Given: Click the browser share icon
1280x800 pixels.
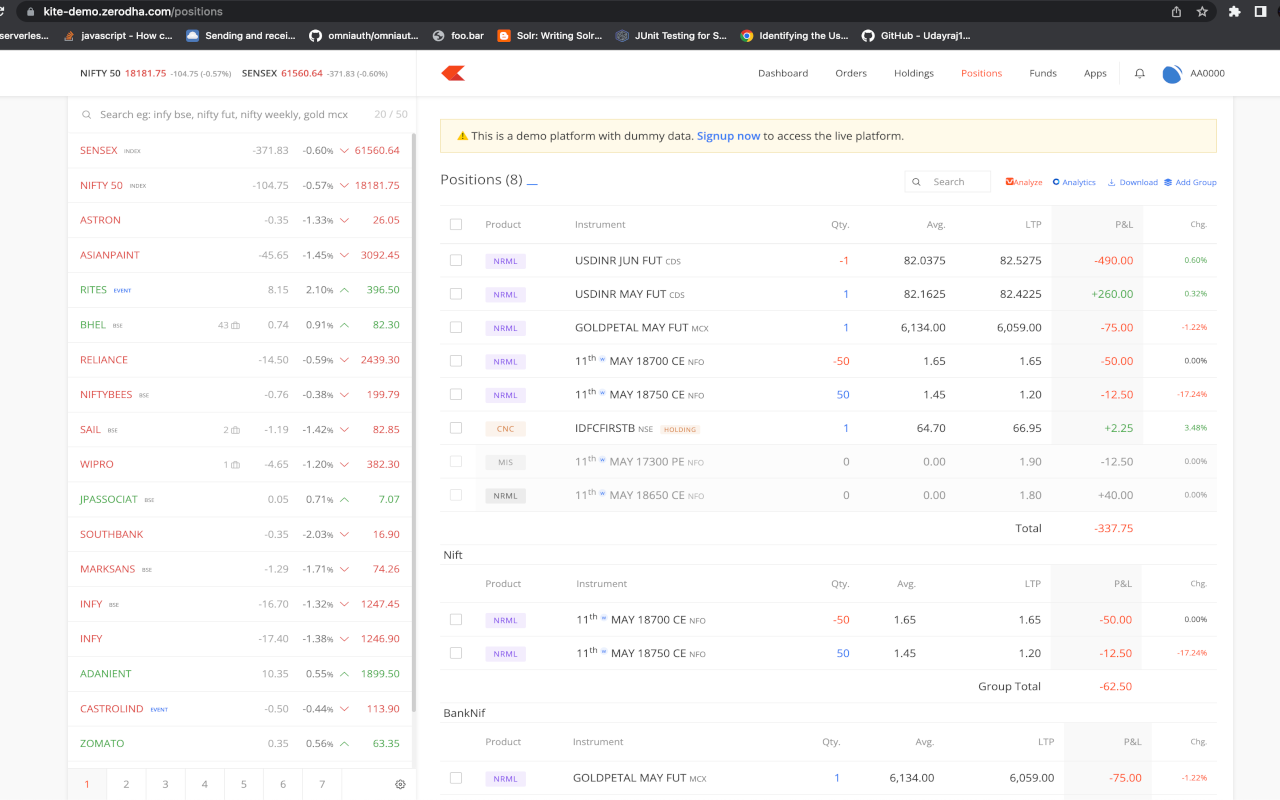Looking at the screenshot, I should click(x=1176, y=12).
